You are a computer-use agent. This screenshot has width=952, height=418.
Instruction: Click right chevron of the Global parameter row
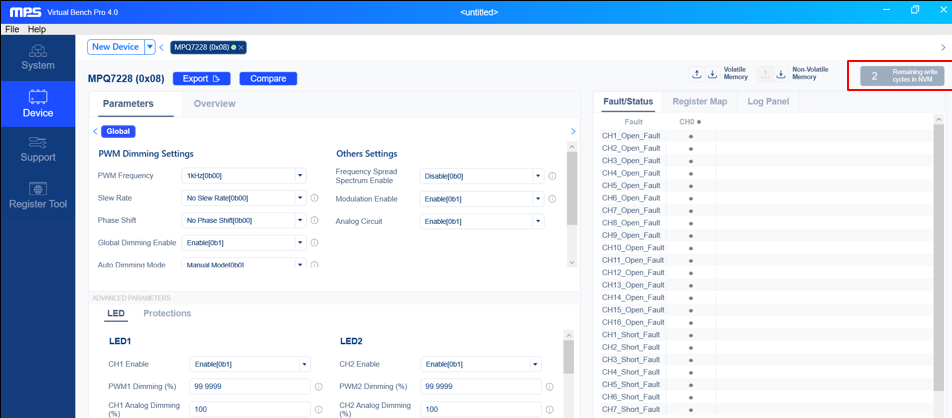tap(573, 131)
